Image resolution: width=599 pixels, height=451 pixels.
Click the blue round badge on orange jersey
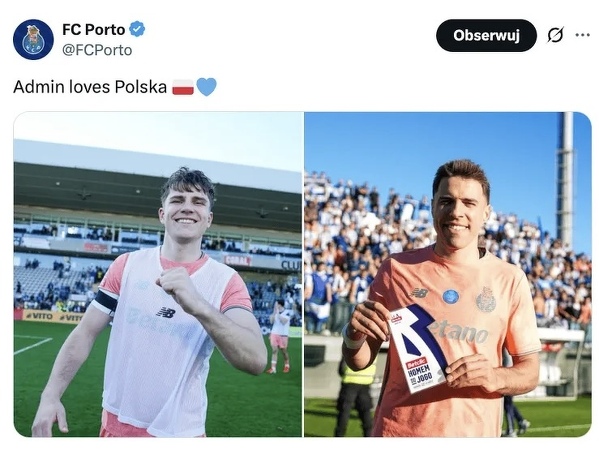coord(451,297)
